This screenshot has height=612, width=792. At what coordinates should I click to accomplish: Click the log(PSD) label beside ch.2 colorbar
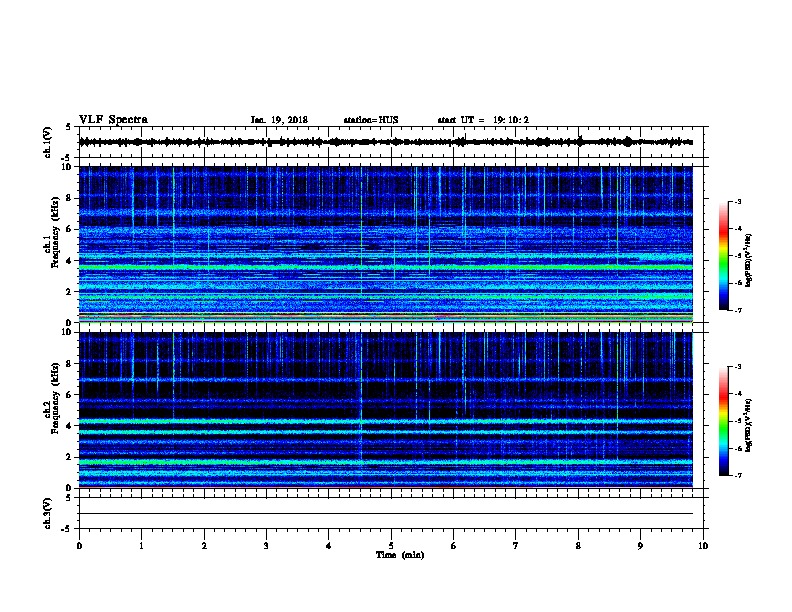click(749, 426)
